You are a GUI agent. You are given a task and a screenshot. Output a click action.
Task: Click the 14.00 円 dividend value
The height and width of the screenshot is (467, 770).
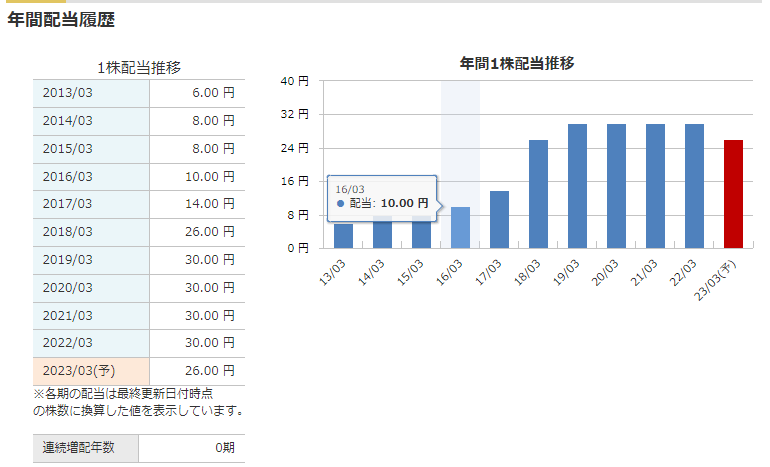[210, 204]
